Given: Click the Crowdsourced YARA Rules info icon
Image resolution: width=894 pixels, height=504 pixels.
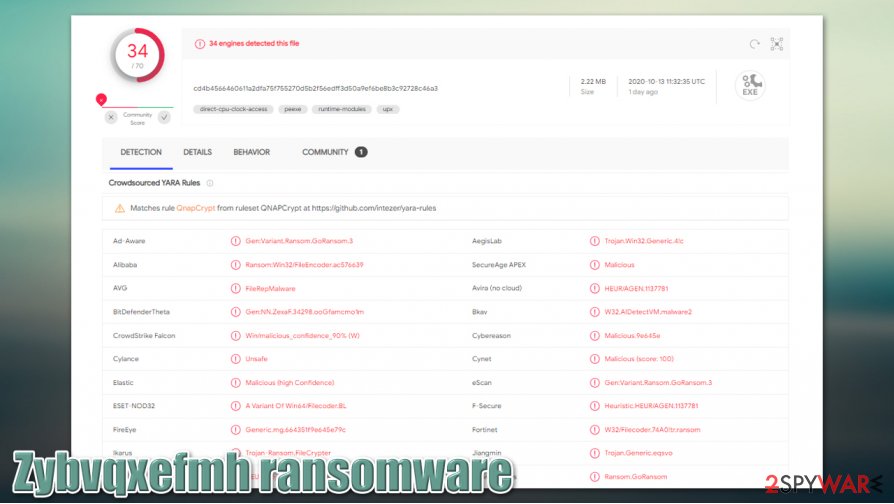Looking at the screenshot, I should tap(210, 183).
